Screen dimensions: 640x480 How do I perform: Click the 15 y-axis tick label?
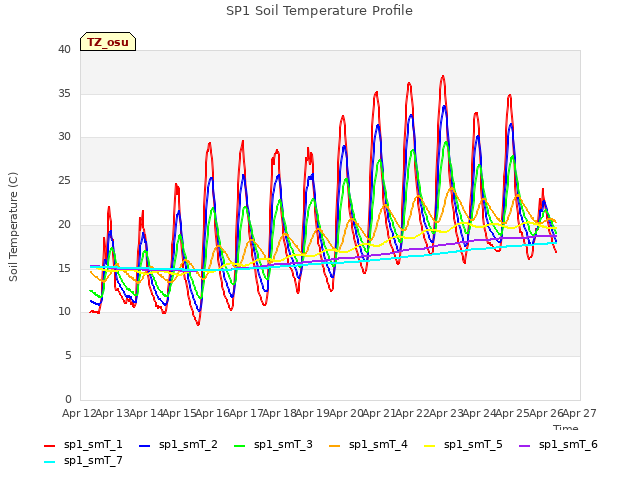click(64, 268)
